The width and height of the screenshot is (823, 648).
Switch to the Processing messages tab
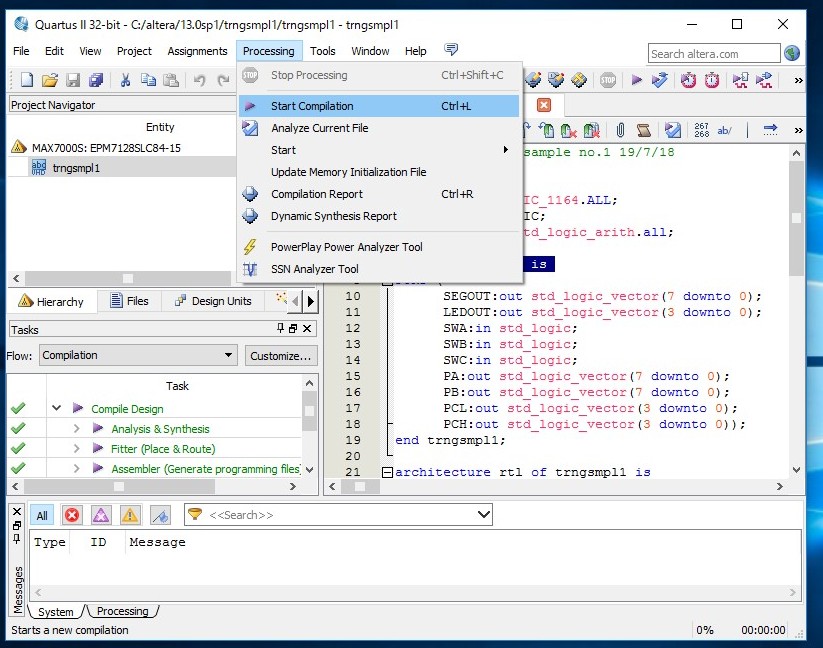[122, 611]
